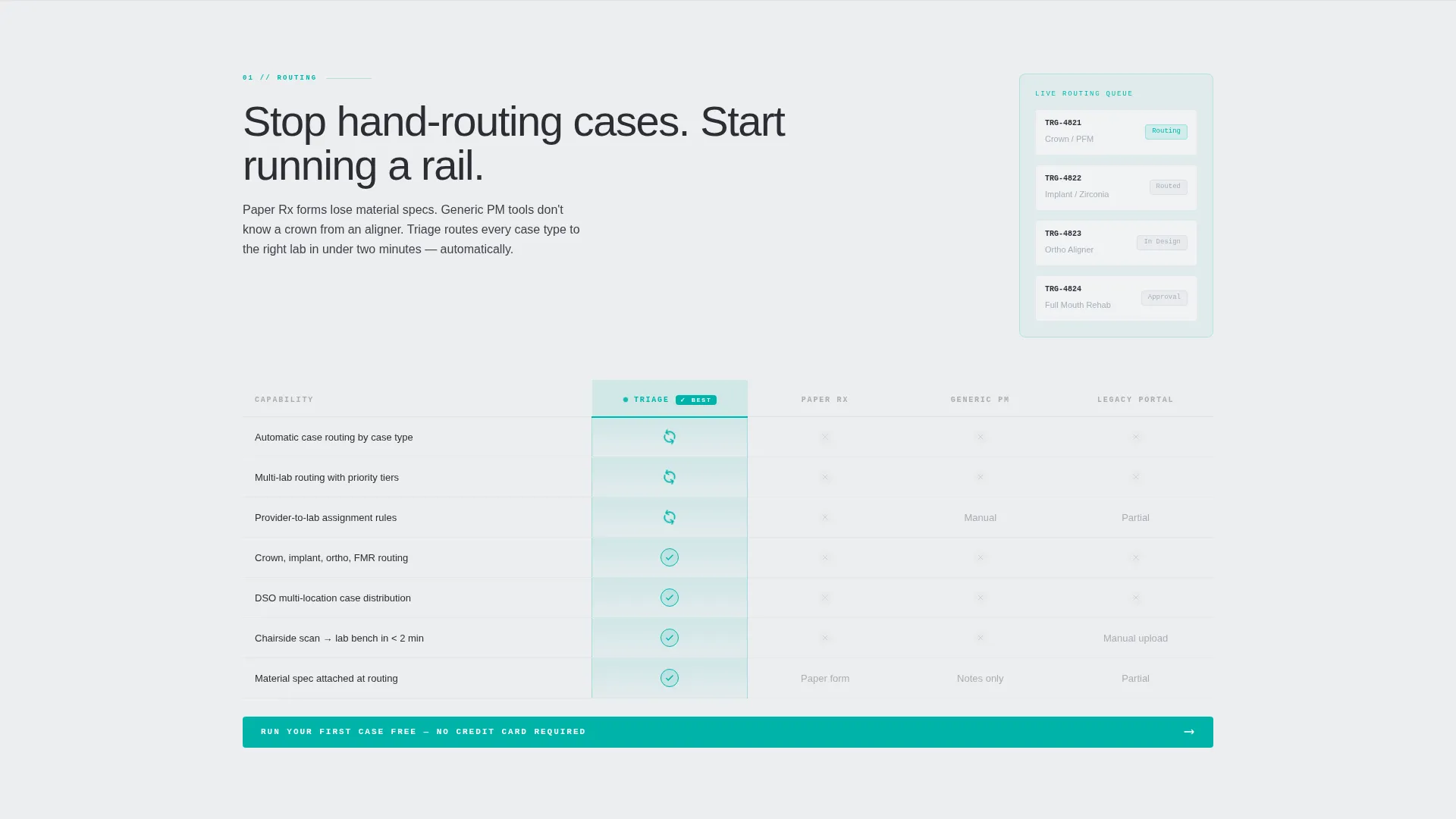
Task: Click checkmark for Crown, implant, ortho, FMR routing
Action: 670,557
